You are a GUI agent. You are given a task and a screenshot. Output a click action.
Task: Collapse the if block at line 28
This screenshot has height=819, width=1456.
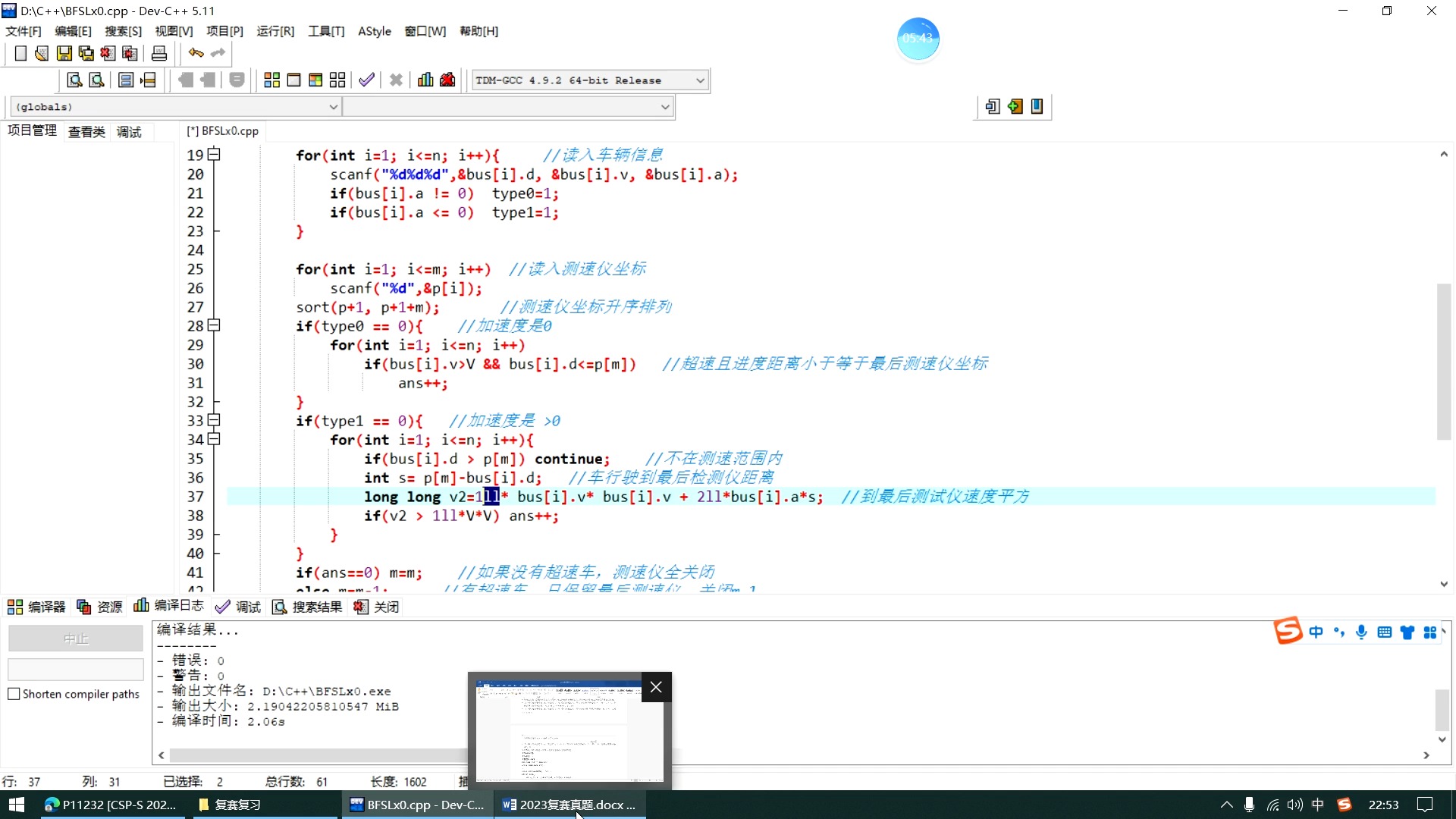point(214,325)
